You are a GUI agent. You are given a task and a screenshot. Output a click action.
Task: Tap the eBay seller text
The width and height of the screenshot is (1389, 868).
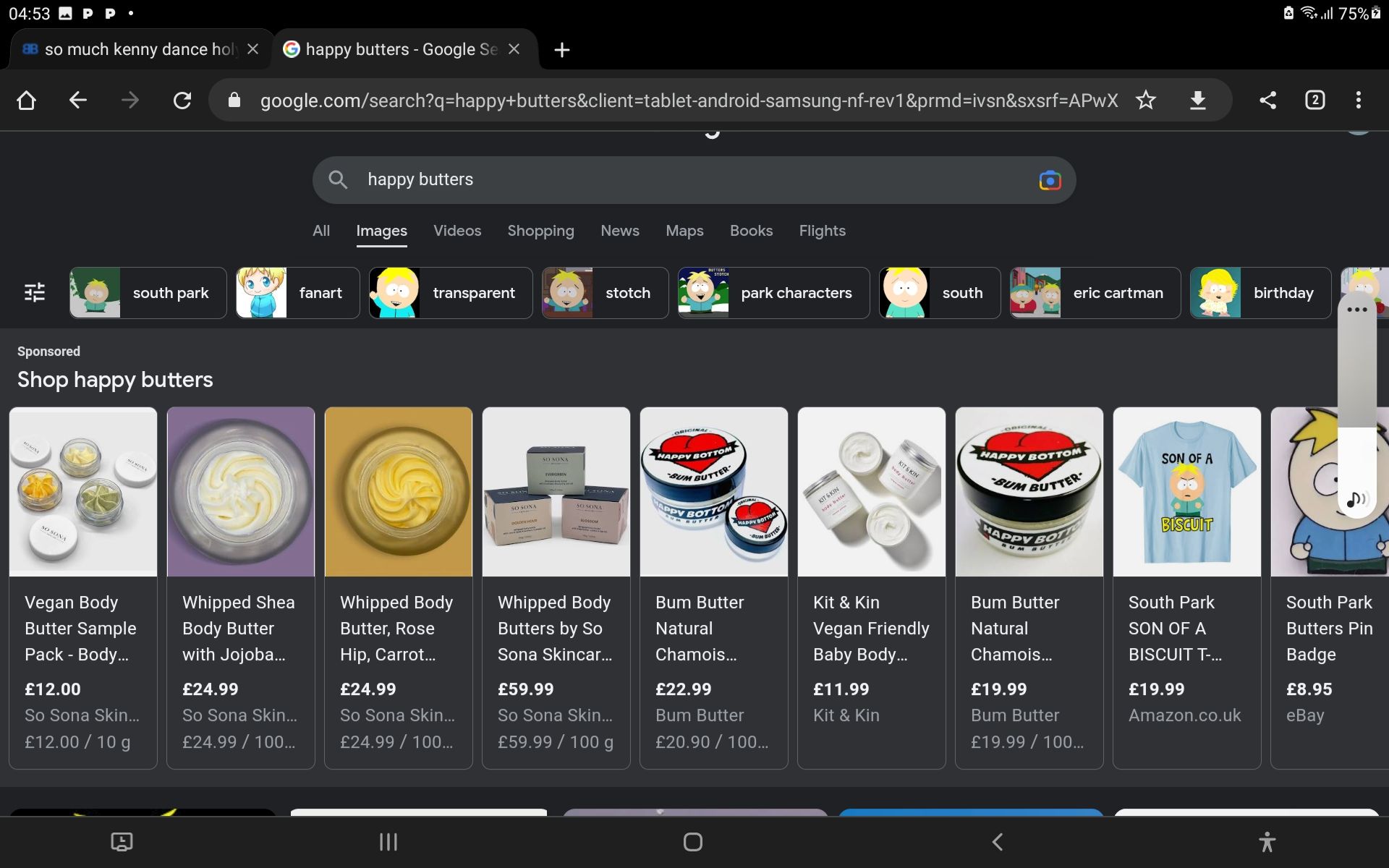[x=1305, y=716]
